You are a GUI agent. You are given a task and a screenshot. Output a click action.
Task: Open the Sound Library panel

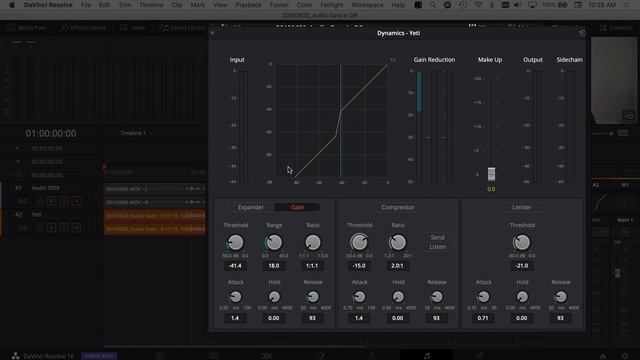[x=183, y=28]
